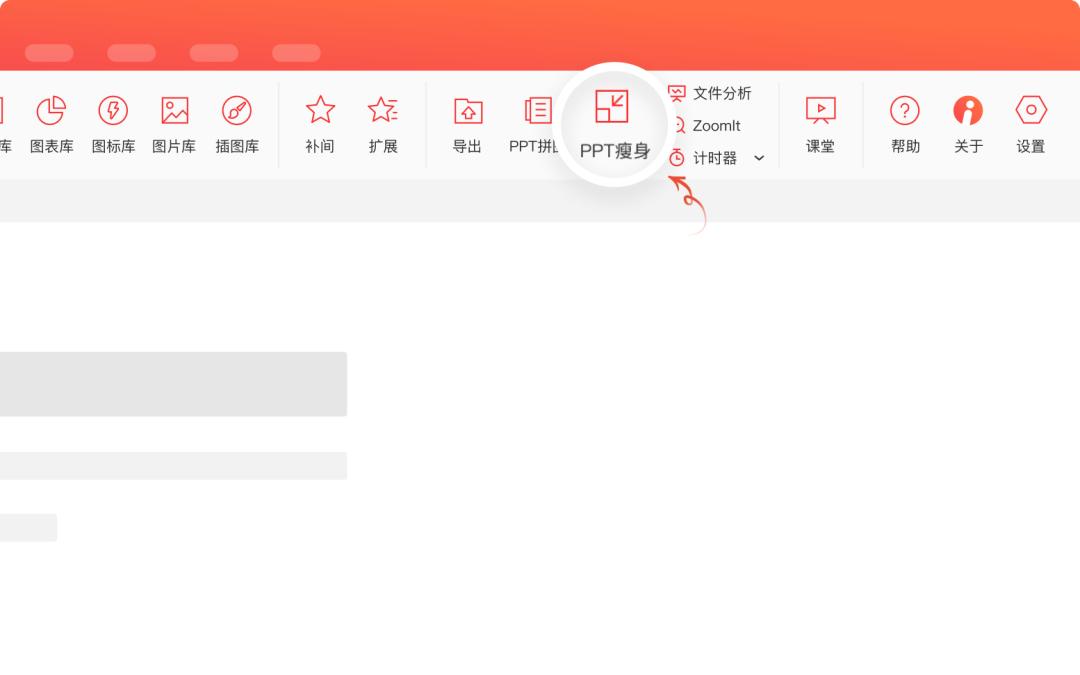Open the 插图库 illustration library

pos(237,124)
